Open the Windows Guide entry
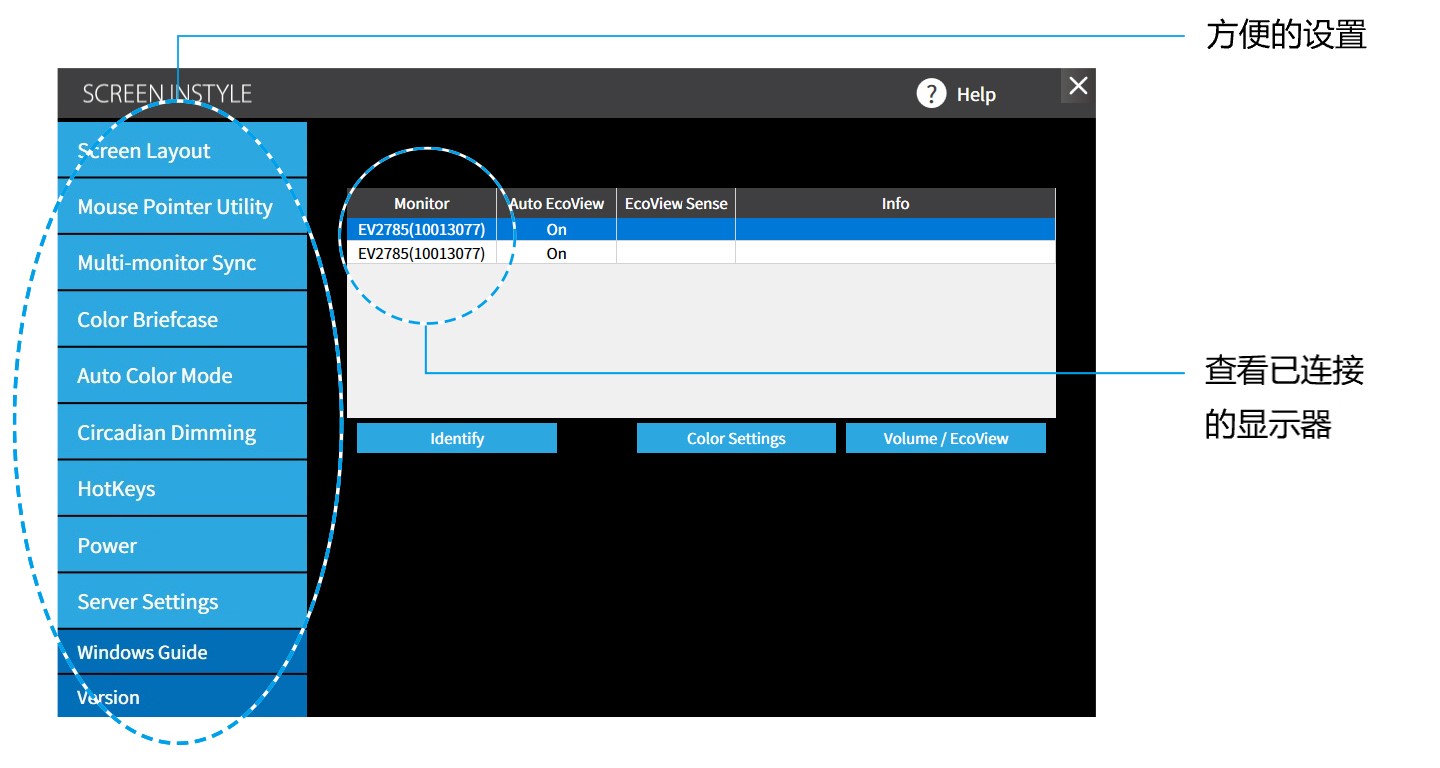 pos(182,652)
